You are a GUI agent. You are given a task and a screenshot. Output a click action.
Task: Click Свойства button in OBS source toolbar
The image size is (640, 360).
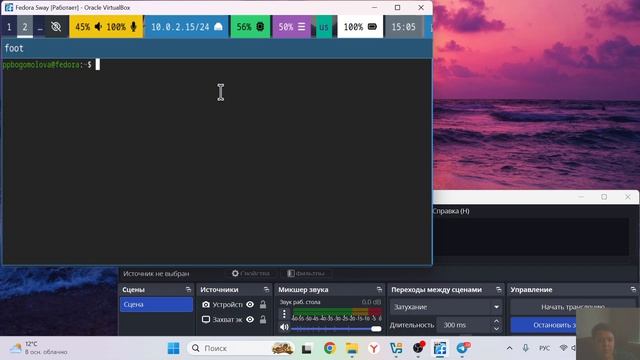pyautogui.click(x=251, y=273)
